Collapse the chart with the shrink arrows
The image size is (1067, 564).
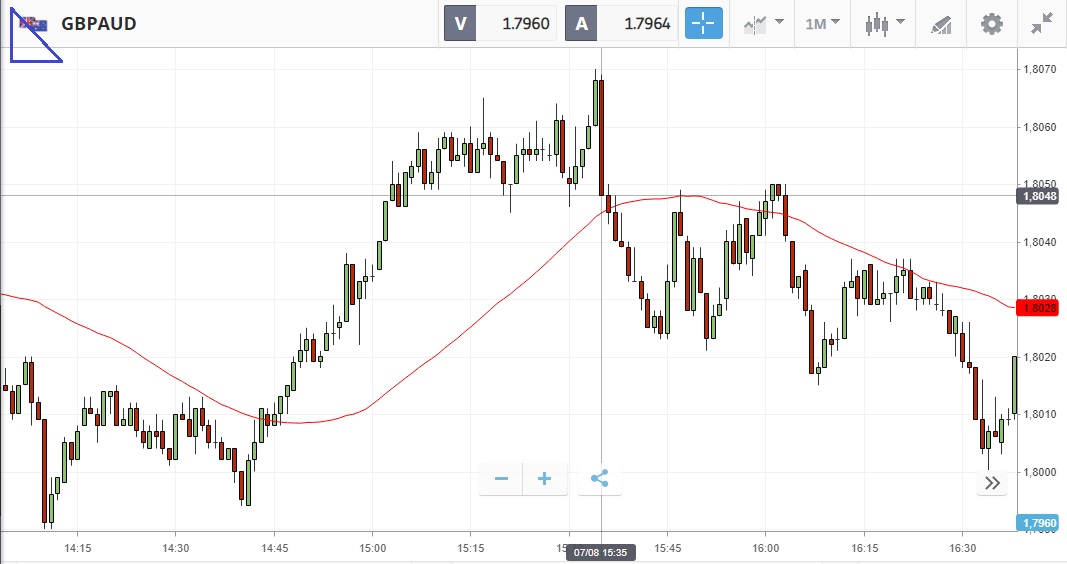pos(1042,23)
